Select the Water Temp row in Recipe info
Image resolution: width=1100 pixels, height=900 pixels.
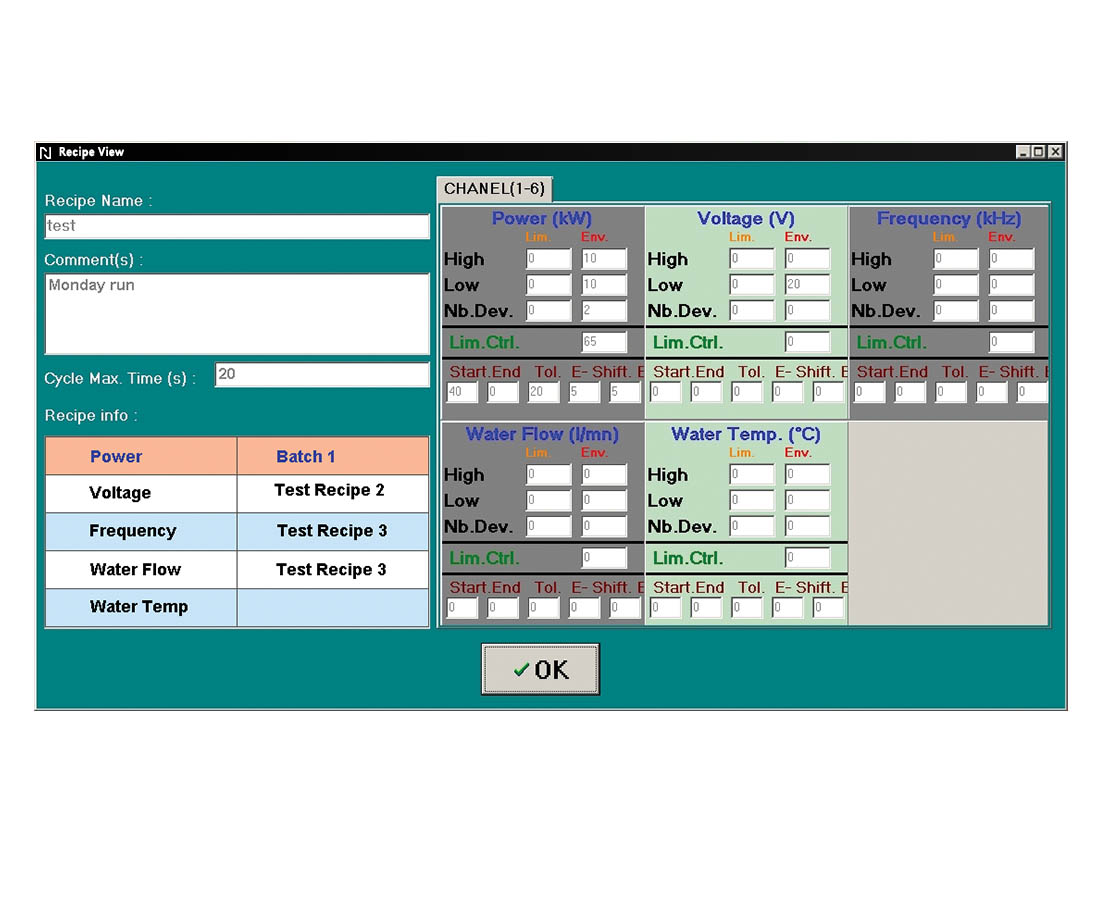point(141,607)
